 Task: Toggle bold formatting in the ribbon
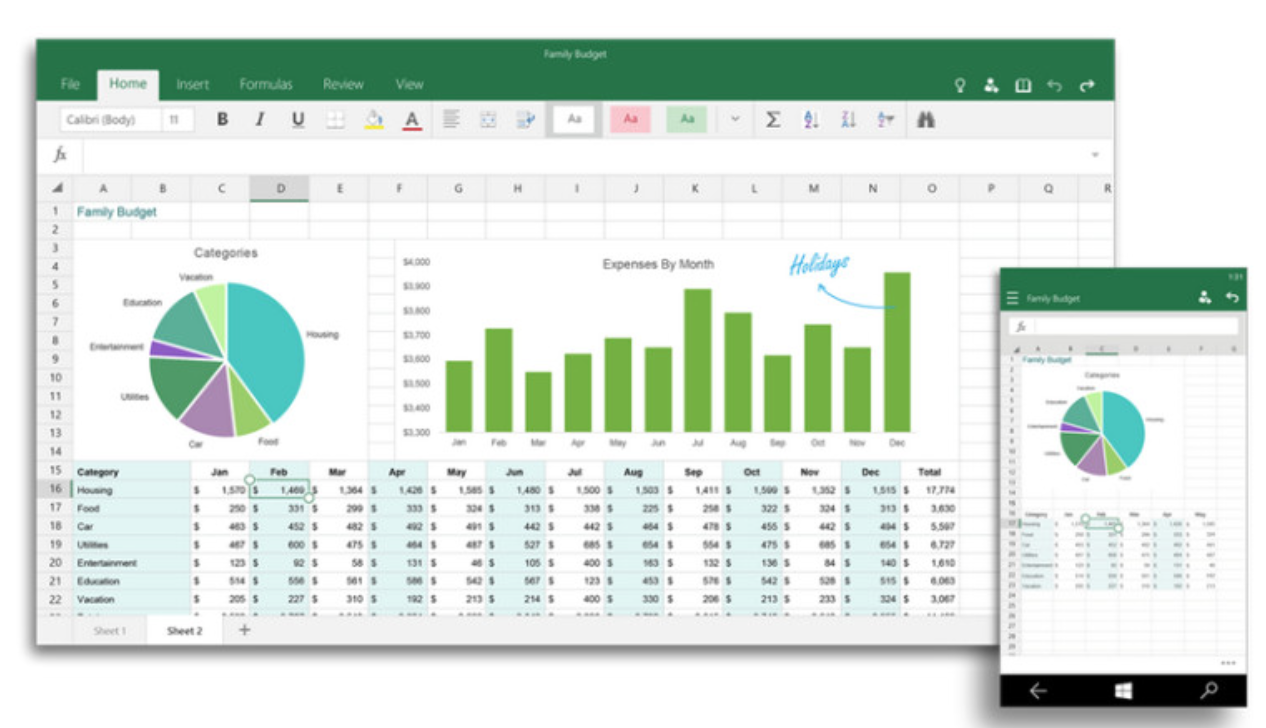[x=222, y=120]
